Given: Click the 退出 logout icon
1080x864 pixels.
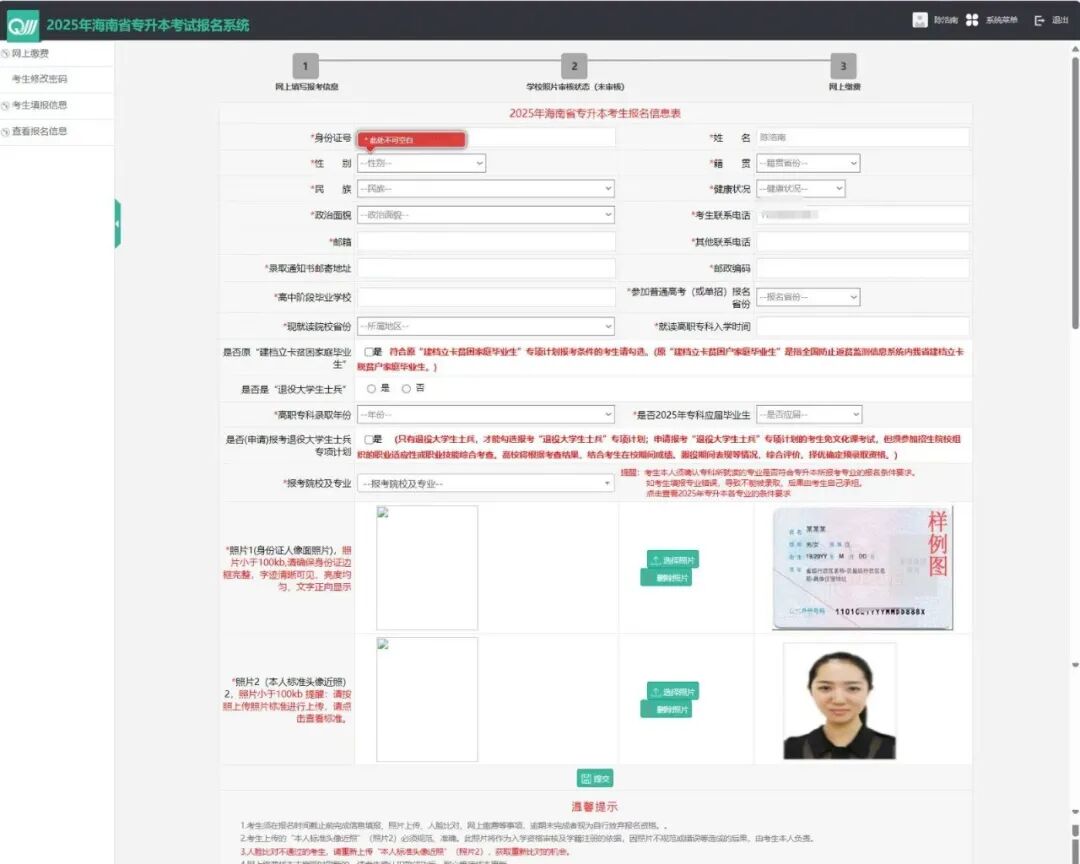Looking at the screenshot, I should click(1039, 21).
